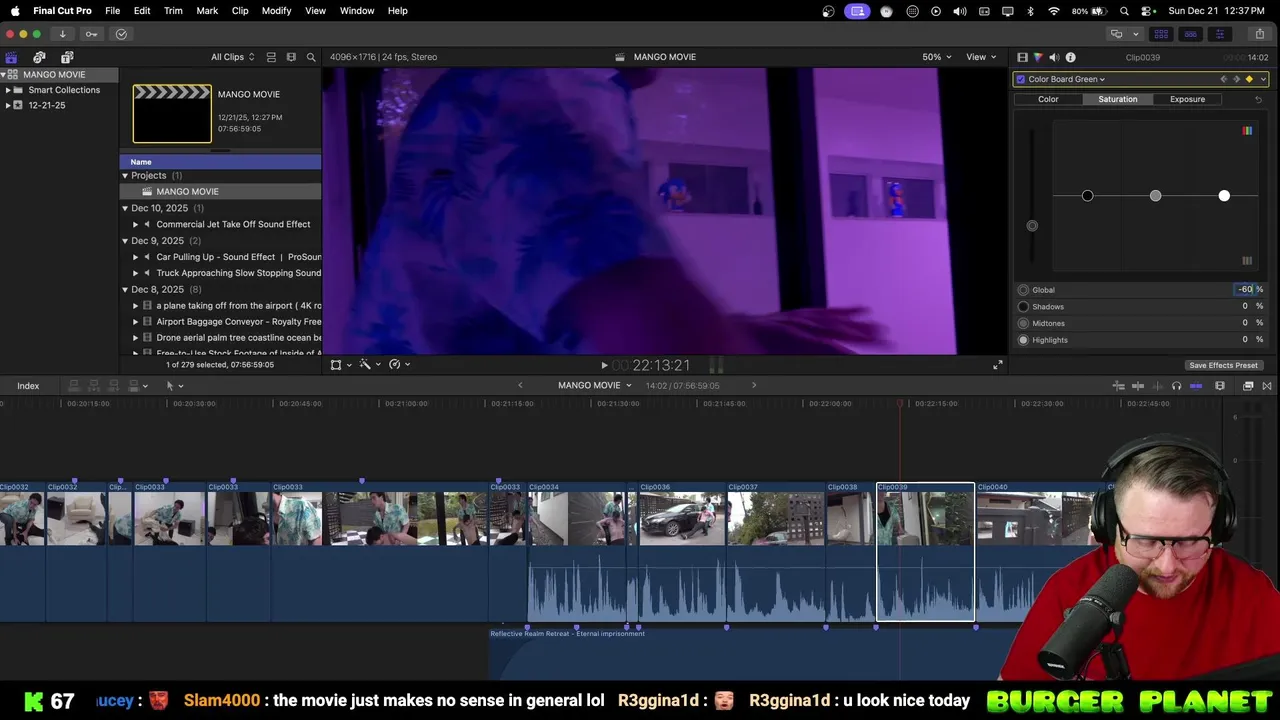Expand the Smart Collections folder

click(x=8, y=90)
